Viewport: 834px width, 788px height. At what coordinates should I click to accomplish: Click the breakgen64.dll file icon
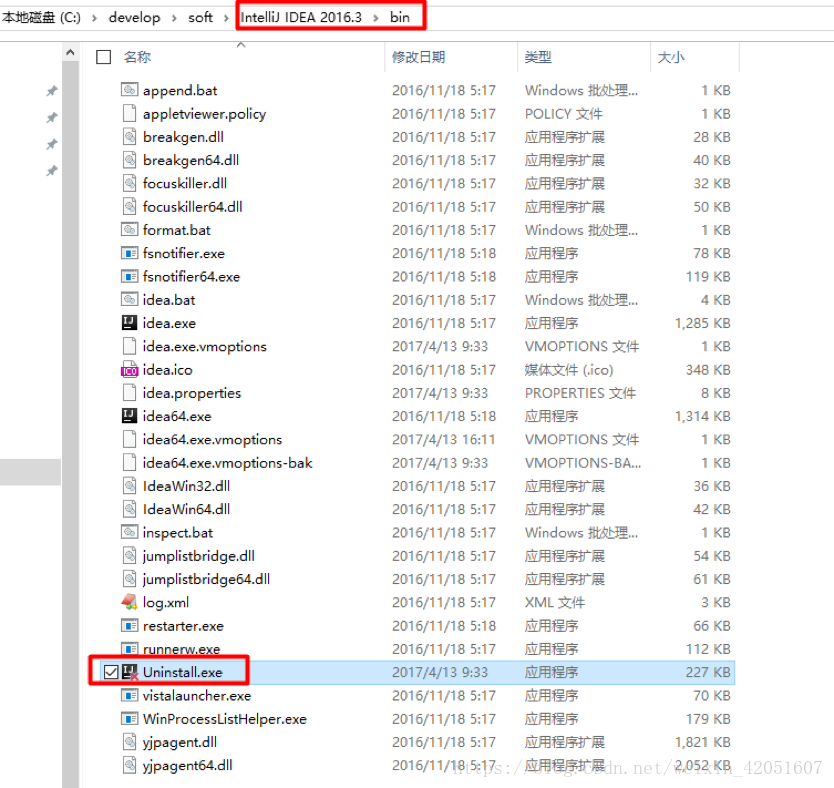129,160
